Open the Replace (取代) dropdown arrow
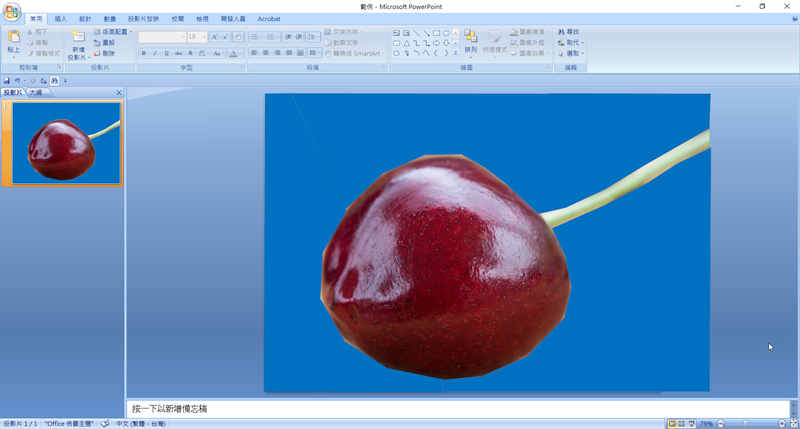Screen dimensions: 800x429 pyautogui.click(x=582, y=43)
